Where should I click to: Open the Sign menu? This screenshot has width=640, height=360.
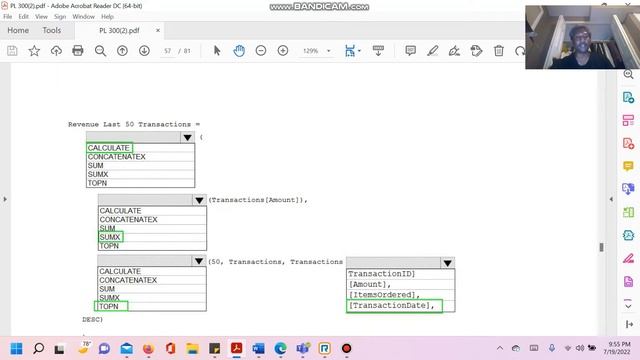[x=60, y=17]
